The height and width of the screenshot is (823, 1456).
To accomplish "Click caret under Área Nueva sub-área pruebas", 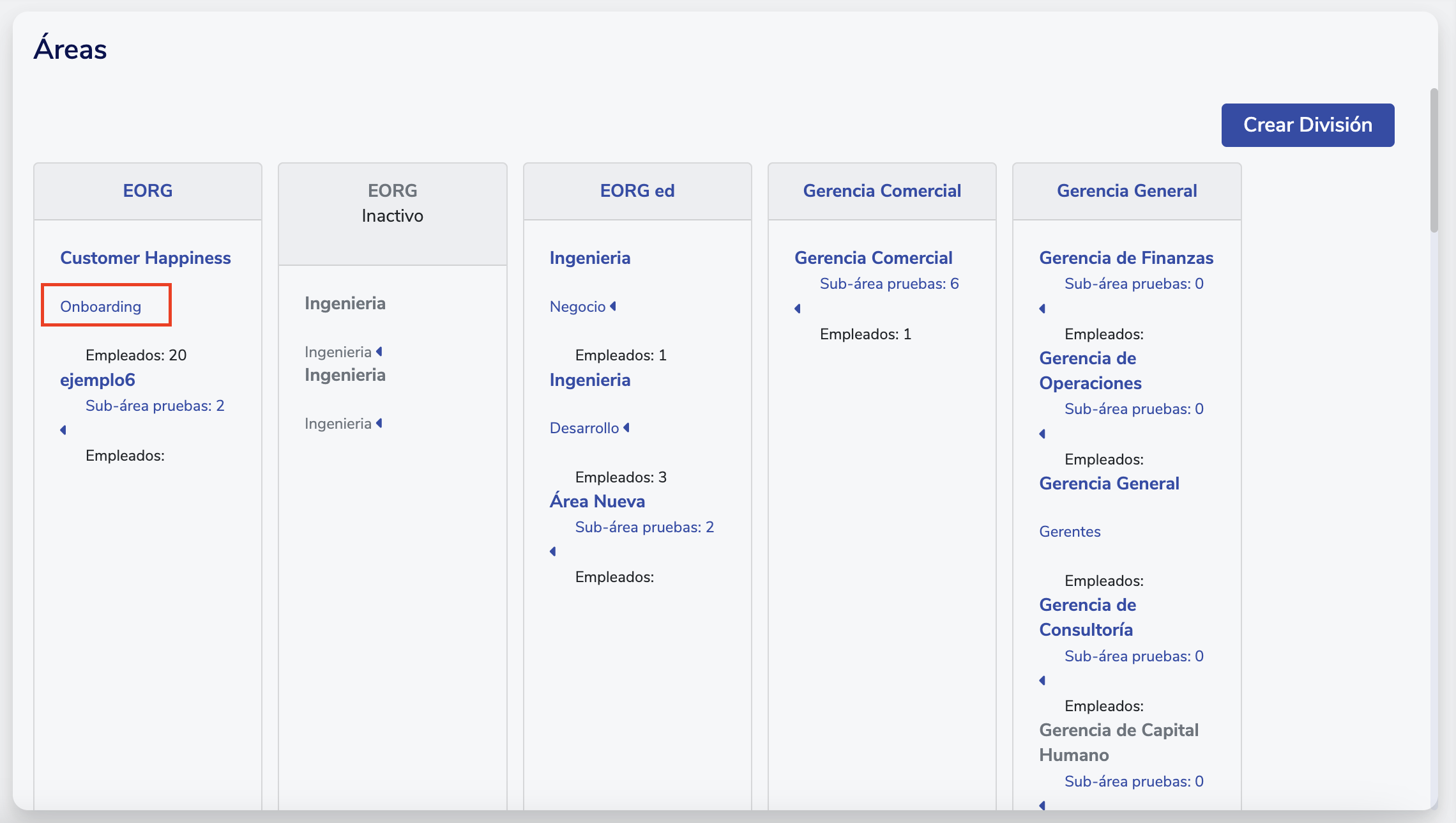I will (x=553, y=551).
